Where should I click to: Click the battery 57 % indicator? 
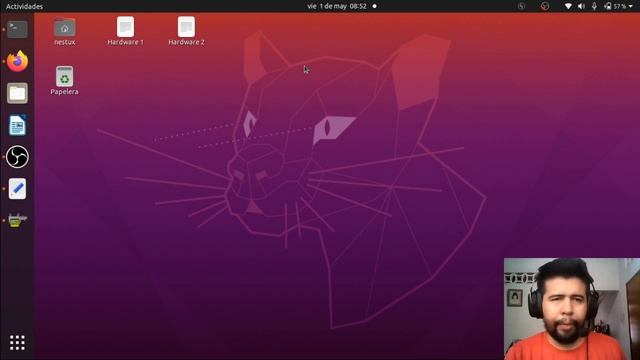pyautogui.click(x=616, y=6)
